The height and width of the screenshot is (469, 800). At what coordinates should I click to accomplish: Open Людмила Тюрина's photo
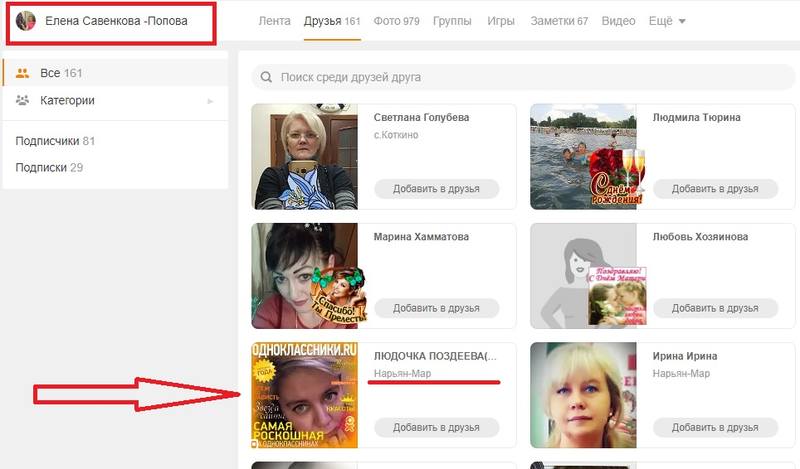tap(583, 157)
